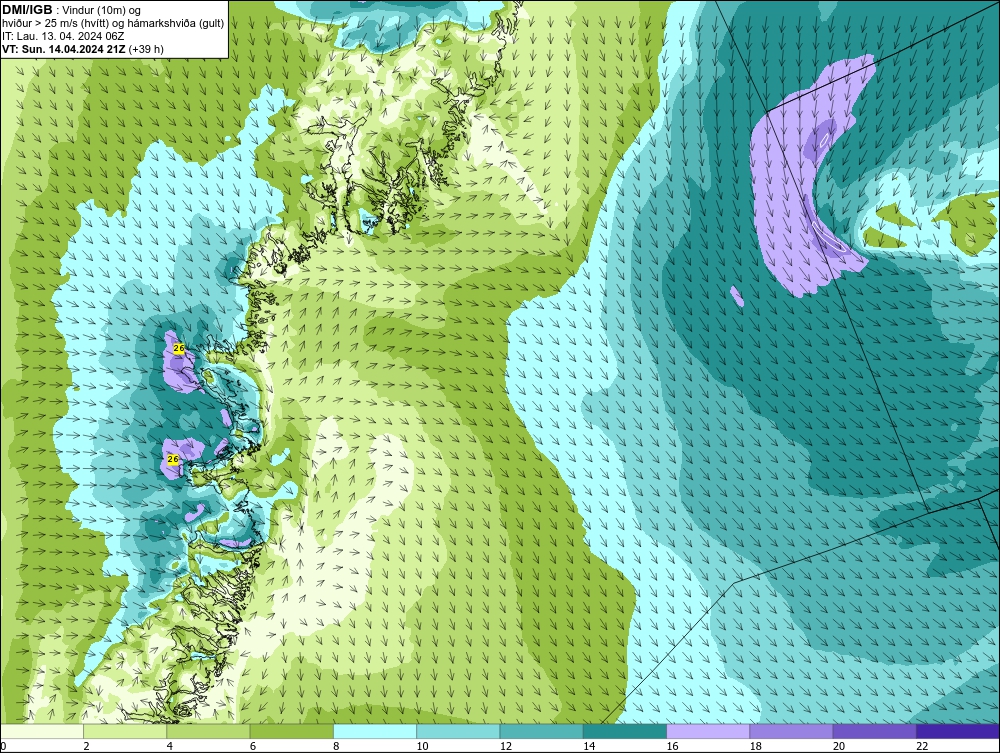Click the legend scale number 10

pyautogui.click(x=422, y=747)
